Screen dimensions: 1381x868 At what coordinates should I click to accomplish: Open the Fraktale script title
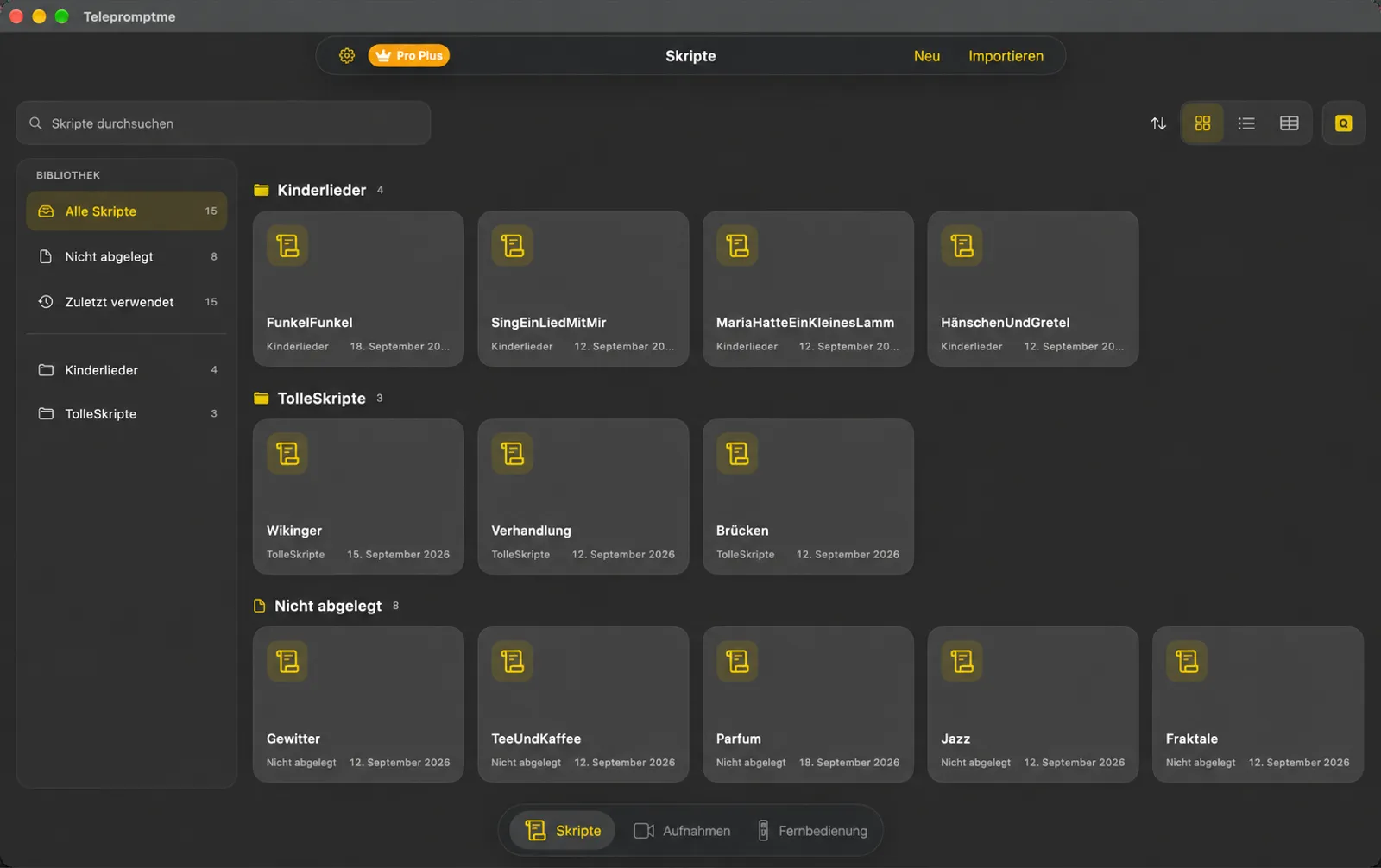coord(1192,739)
